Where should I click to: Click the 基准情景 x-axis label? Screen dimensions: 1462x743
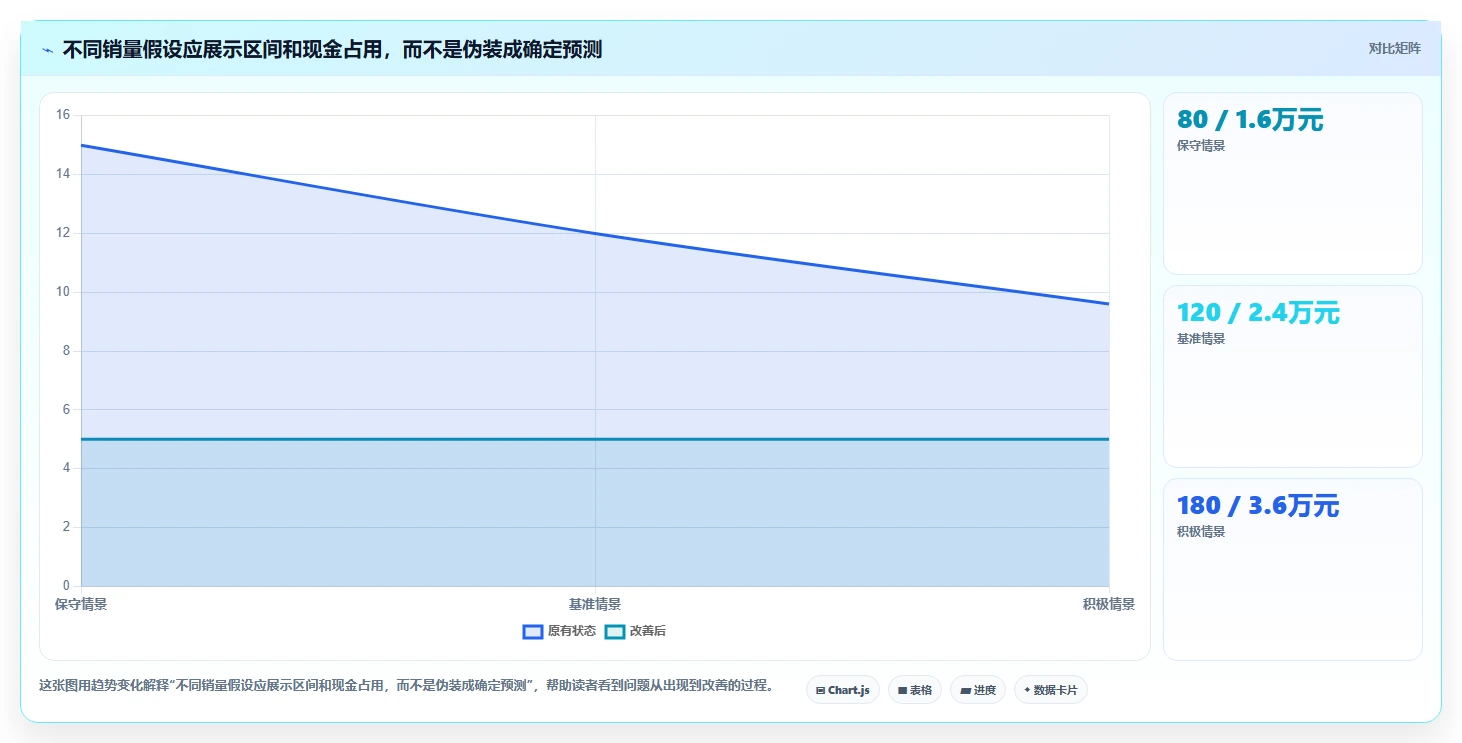[x=595, y=604]
